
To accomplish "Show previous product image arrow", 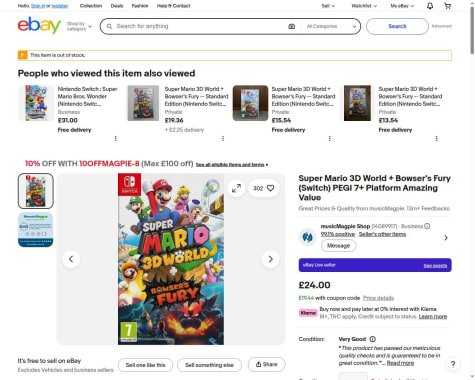I will pos(71,259).
